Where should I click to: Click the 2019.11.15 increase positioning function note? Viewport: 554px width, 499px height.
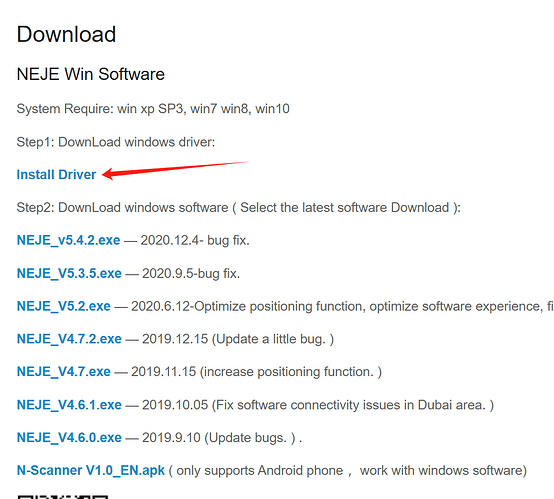[x=257, y=372]
